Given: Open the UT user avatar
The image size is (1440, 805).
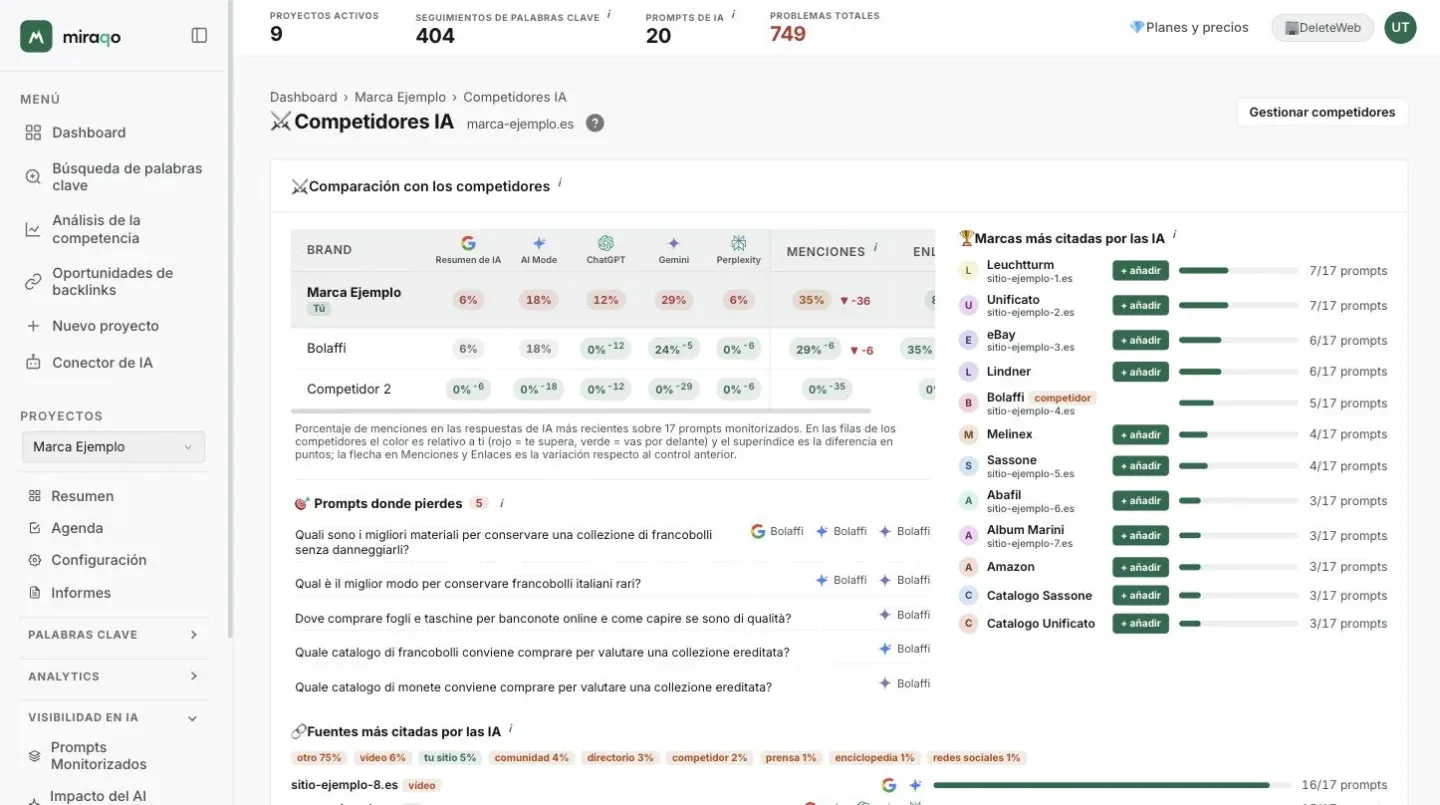Looking at the screenshot, I should click(x=1400, y=27).
